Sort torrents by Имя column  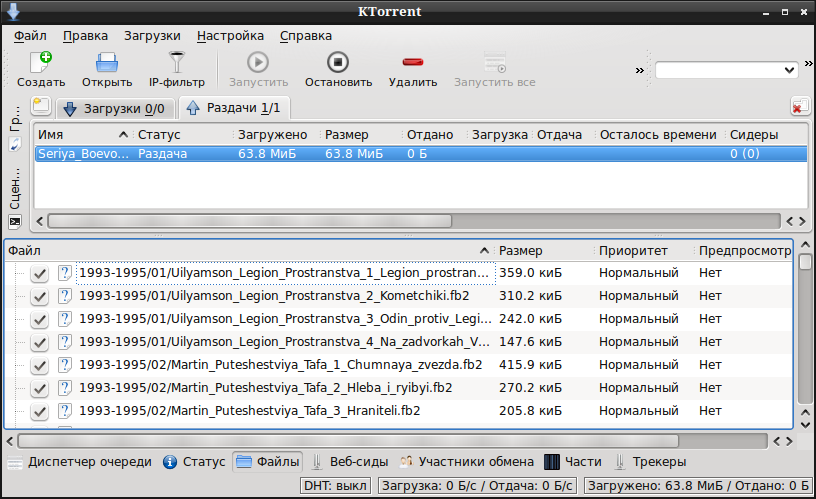[82, 135]
